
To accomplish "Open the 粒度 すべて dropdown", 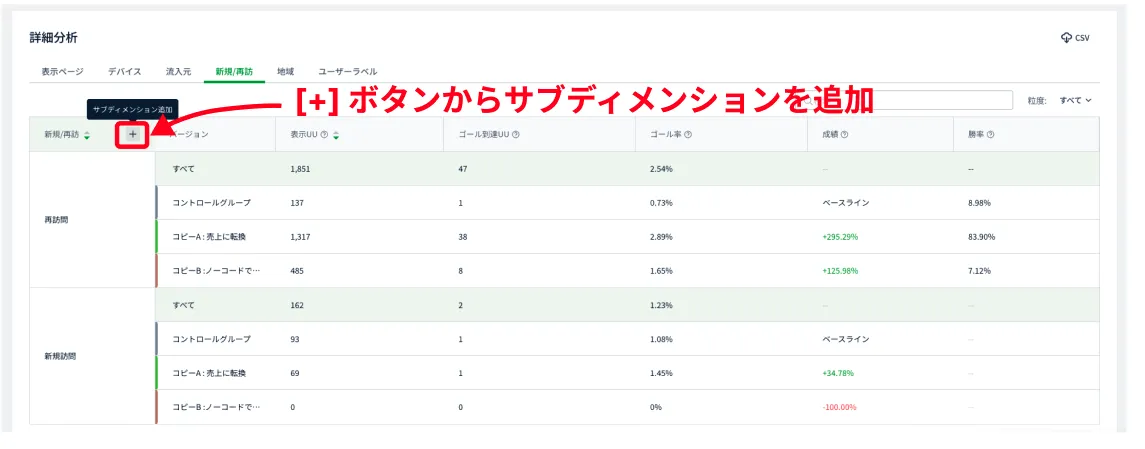I will [x=1075, y=100].
